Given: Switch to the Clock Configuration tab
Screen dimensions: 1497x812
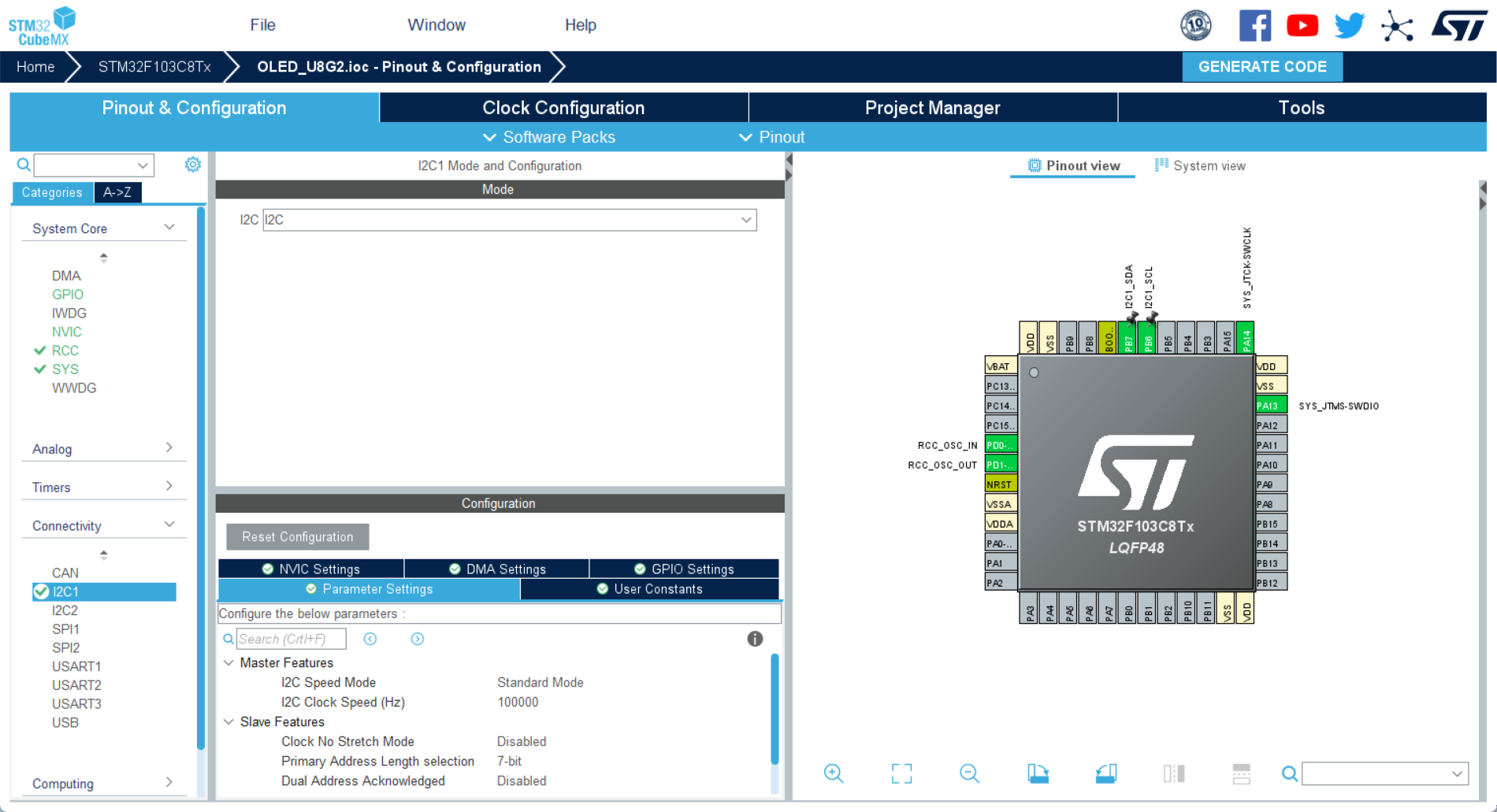Looking at the screenshot, I should click(x=563, y=108).
